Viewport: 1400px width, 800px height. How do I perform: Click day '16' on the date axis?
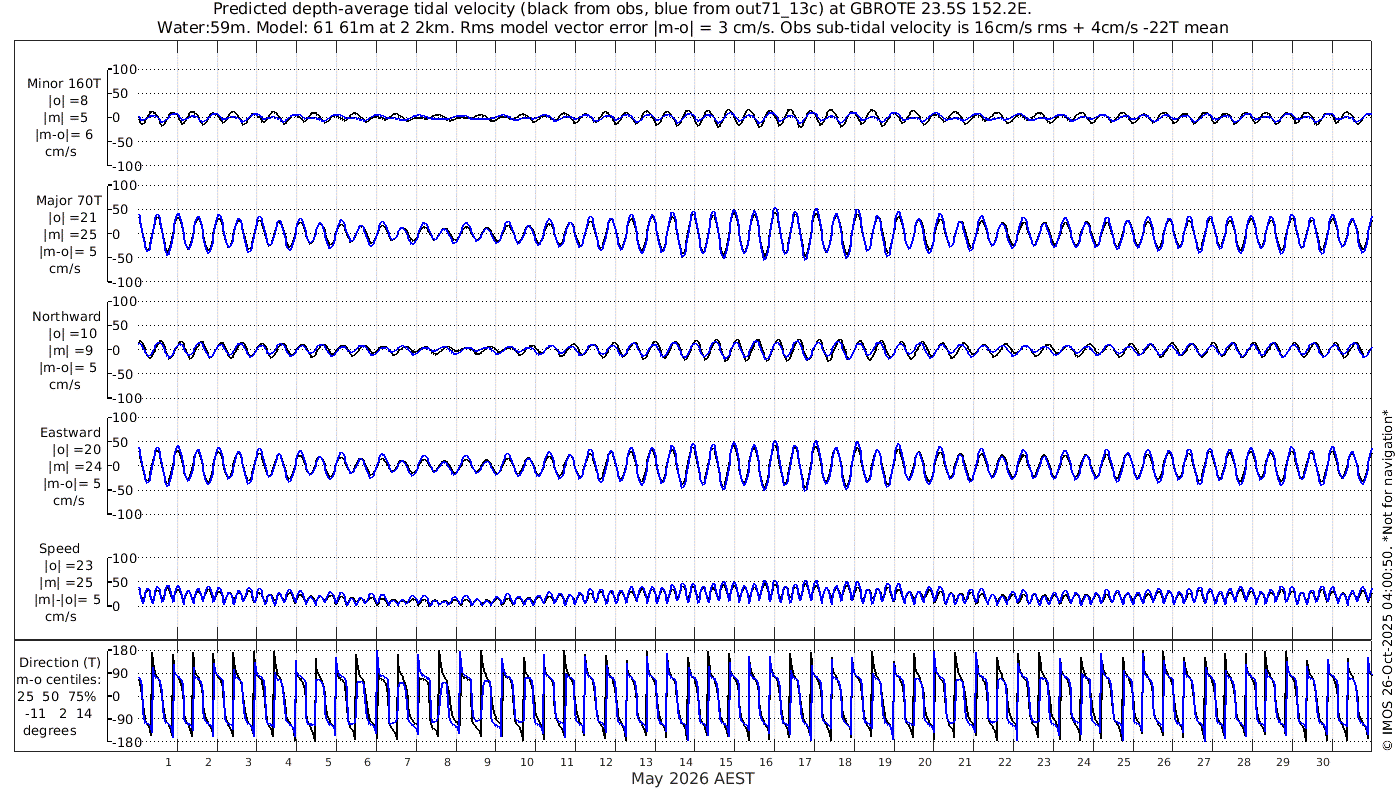click(x=765, y=762)
